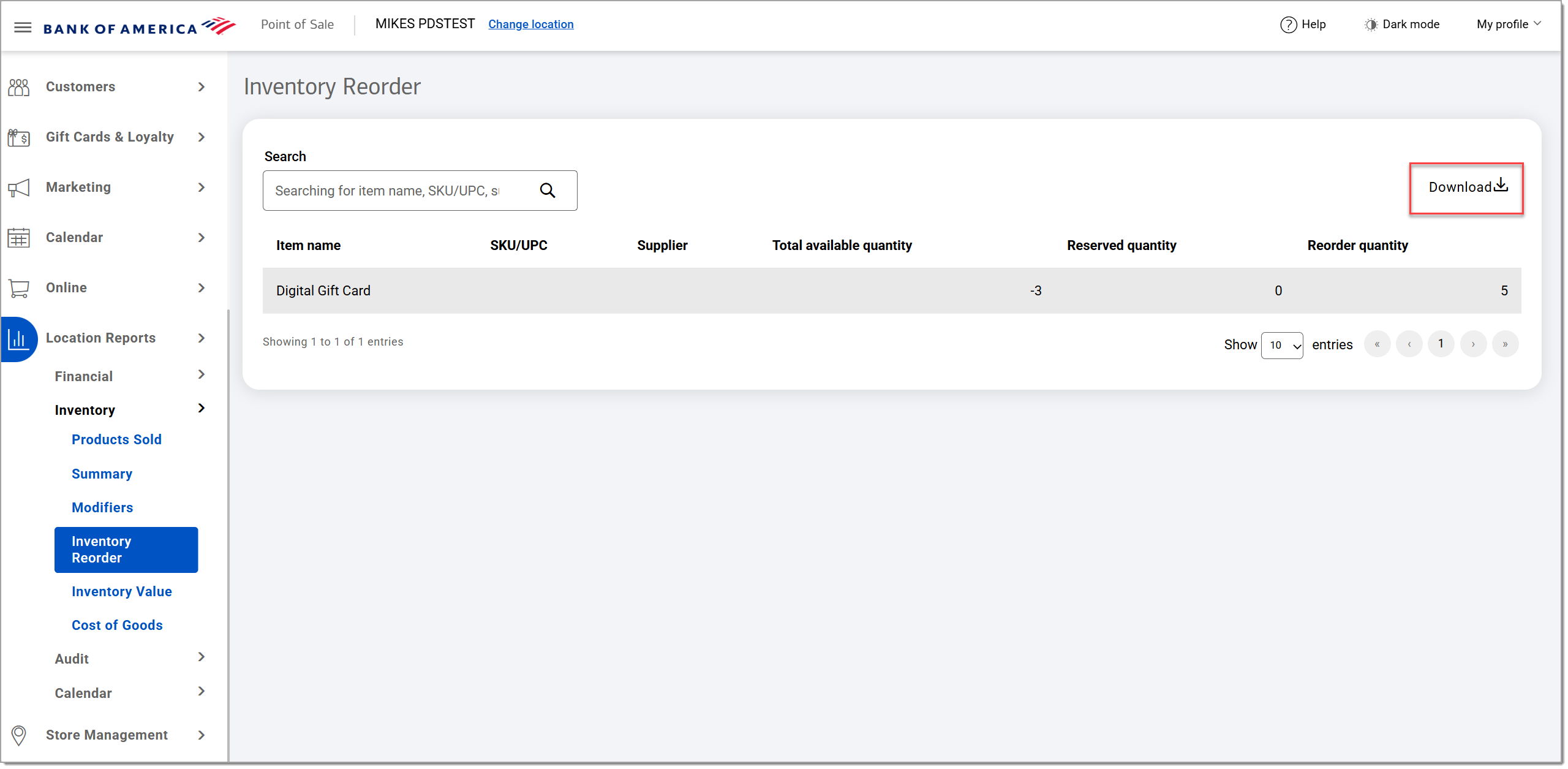Select the Store Management pin icon

[19, 734]
